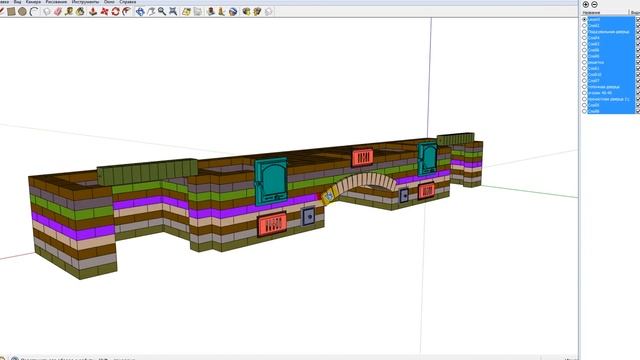Screen dimensions: 640x360
Task: Activate the Orbit camera tool
Action: (x=140, y=11)
